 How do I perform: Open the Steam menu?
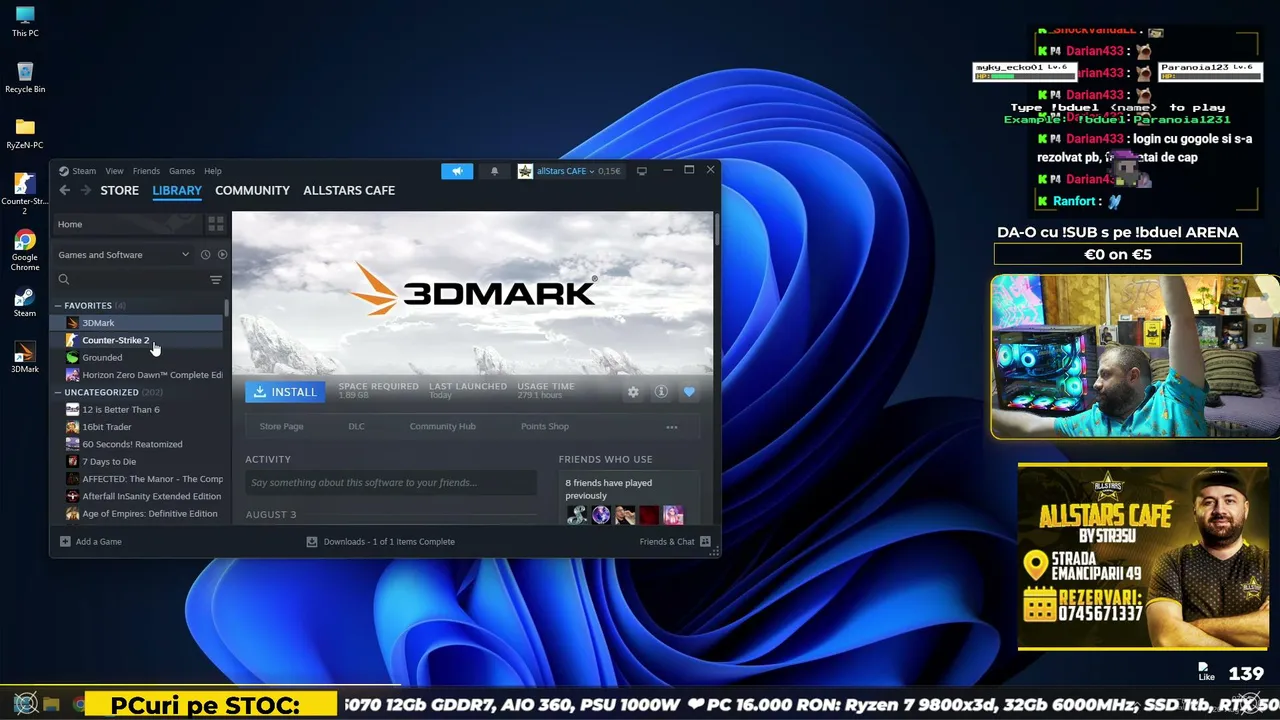click(x=84, y=171)
